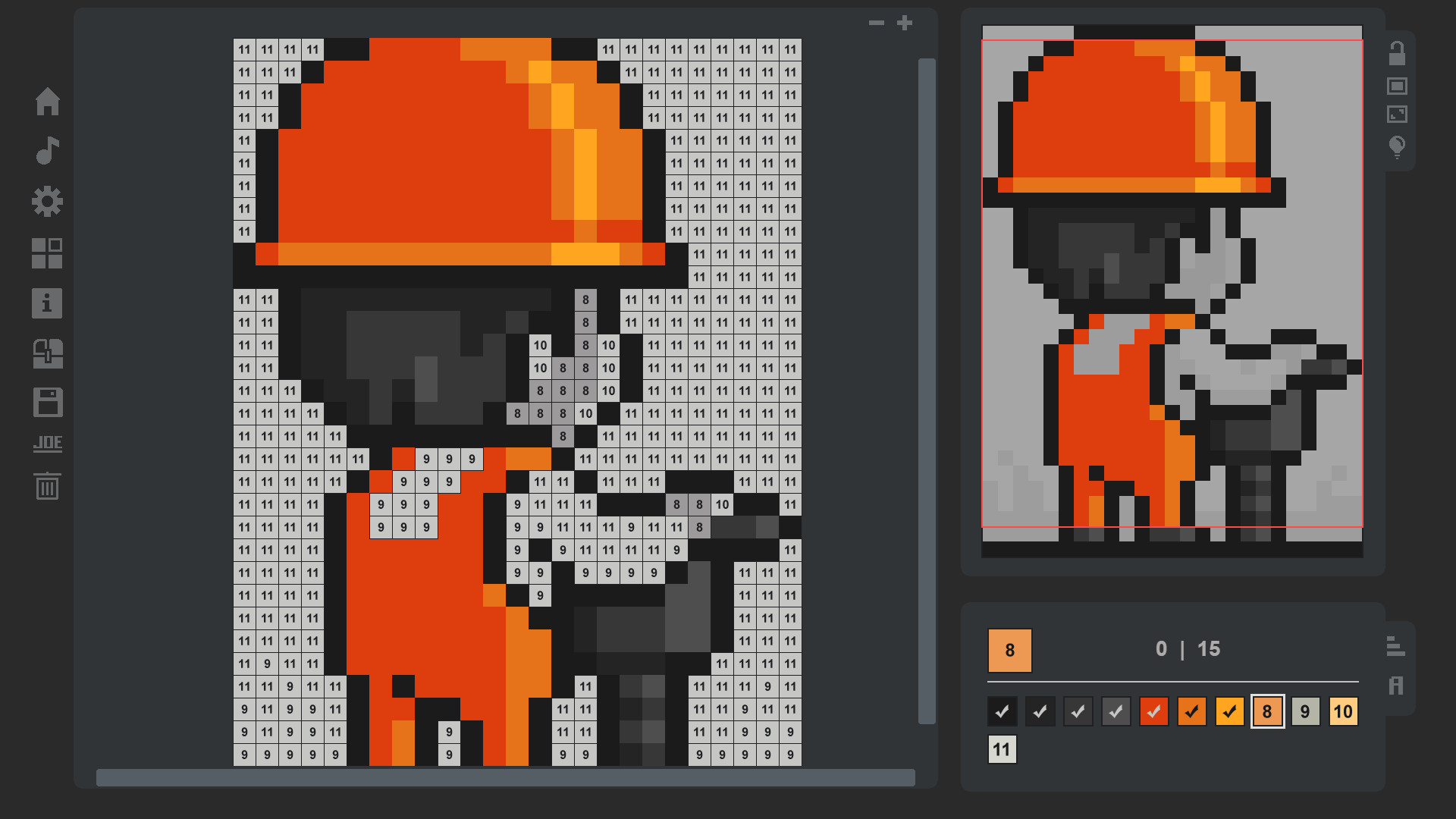Open the home screen icon

pyautogui.click(x=47, y=102)
